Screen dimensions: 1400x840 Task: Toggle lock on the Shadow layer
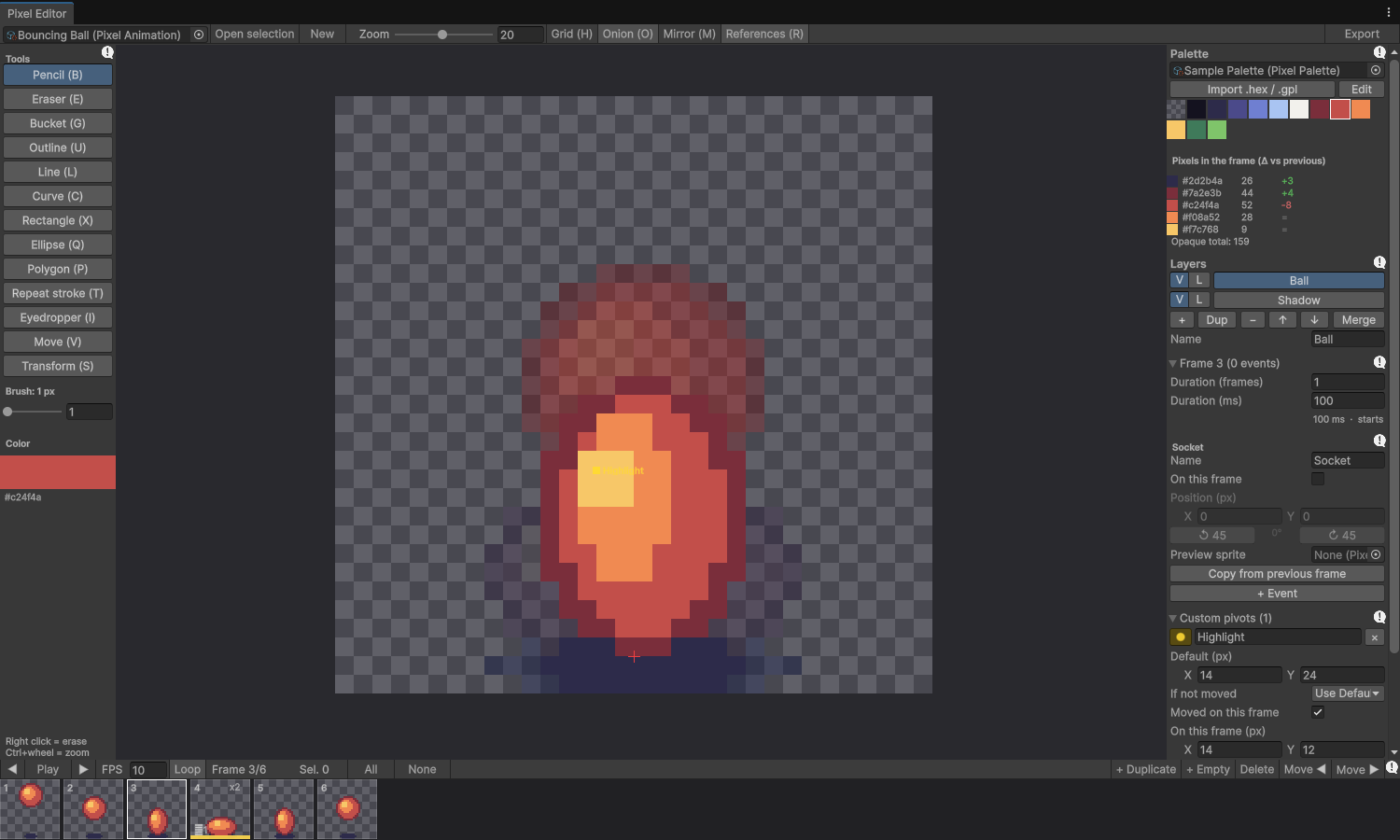1199,300
